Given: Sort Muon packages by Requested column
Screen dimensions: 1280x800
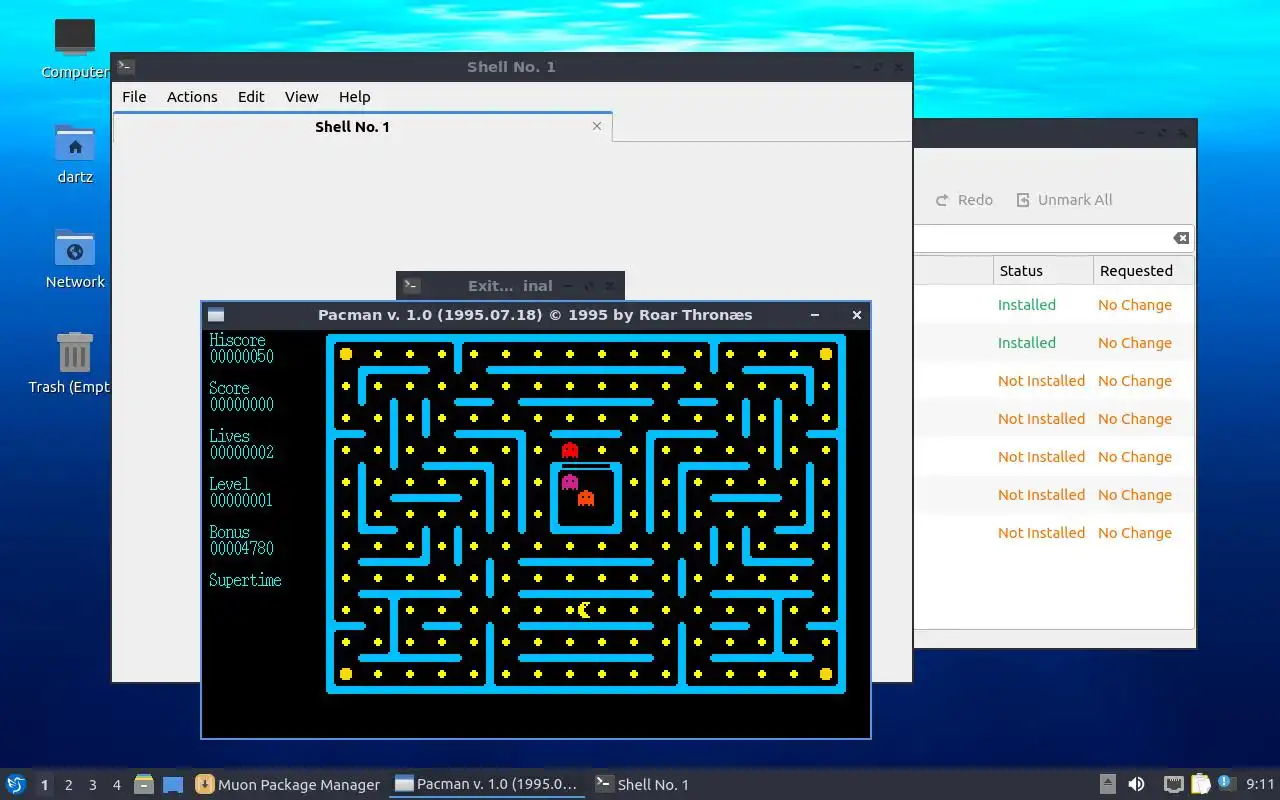Looking at the screenshot, I should click(1143, 271).
